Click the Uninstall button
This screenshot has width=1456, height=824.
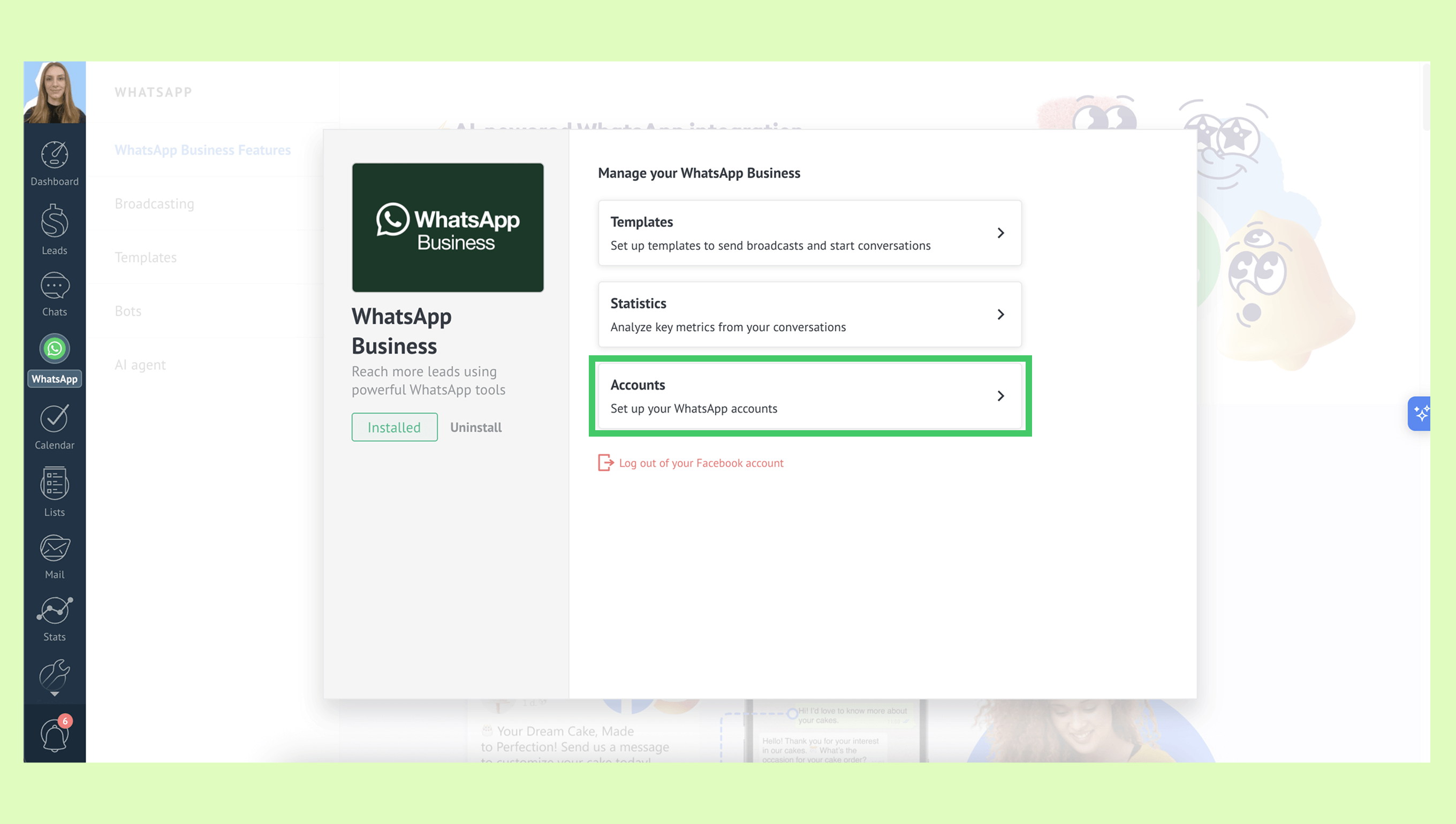pyautogui.click(x=475, y=428)
